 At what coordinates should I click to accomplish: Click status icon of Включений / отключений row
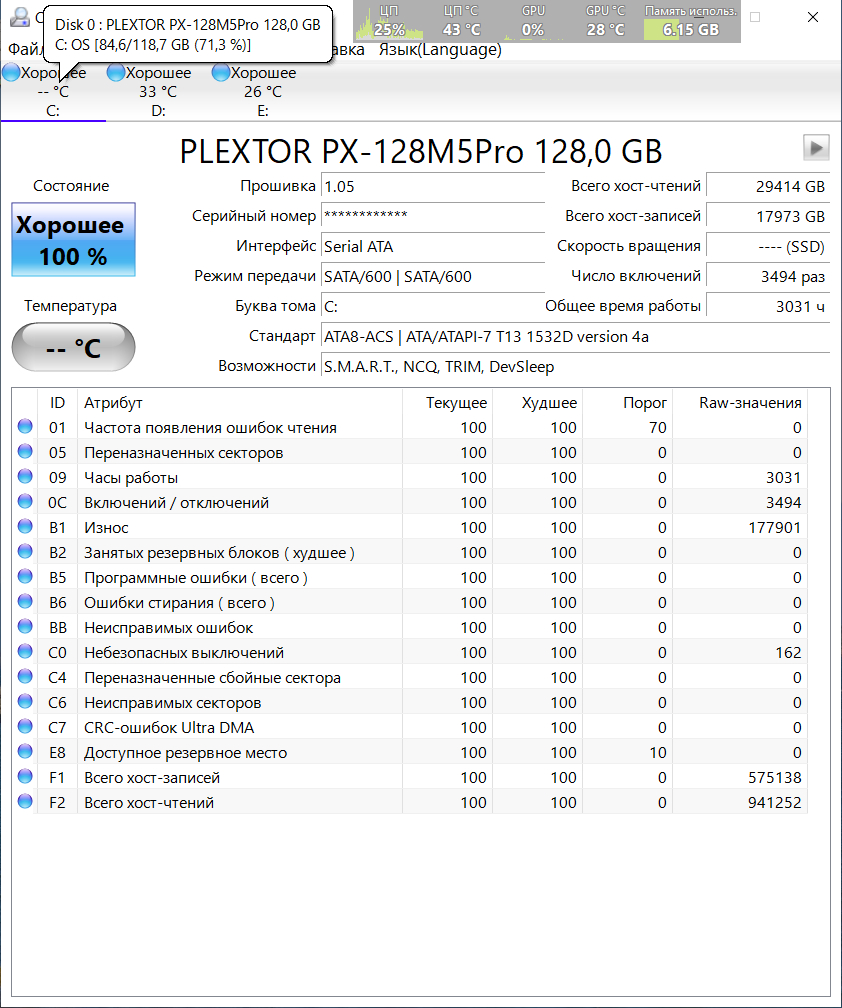pyautogui.click(x=25, y=501)
